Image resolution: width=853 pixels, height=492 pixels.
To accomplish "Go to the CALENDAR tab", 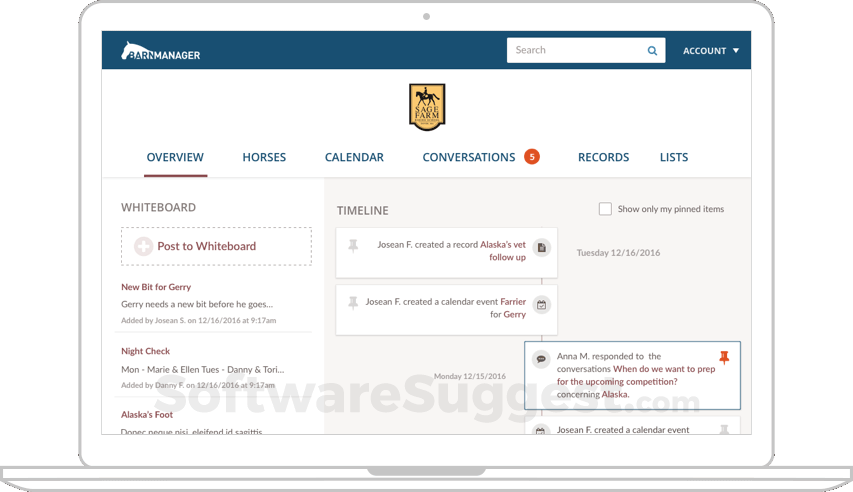I will 354,157.
